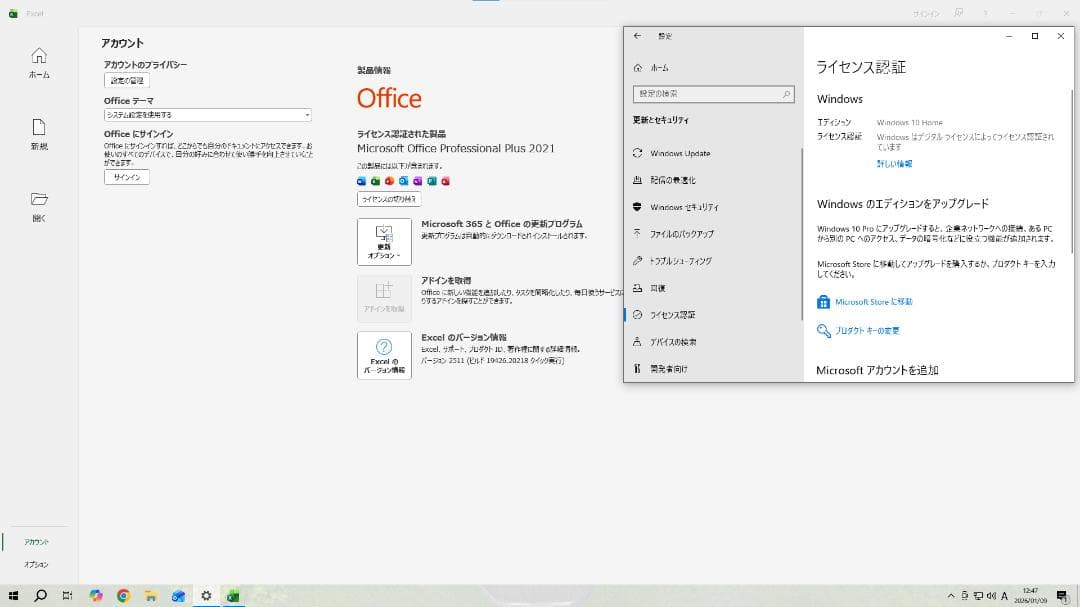Viewport: 1080px width, 607px height.
Task: Expand the 更新オプション dropdown button
Action: pos(384,242)
